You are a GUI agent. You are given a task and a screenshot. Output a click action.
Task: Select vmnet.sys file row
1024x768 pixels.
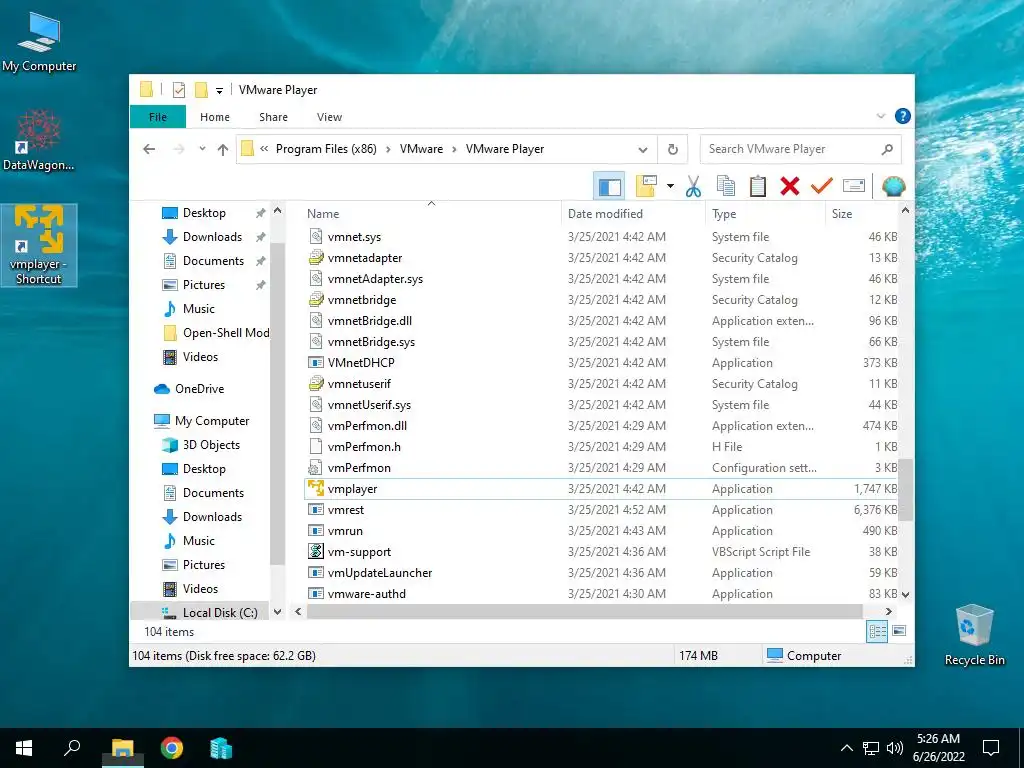(601, 236)
